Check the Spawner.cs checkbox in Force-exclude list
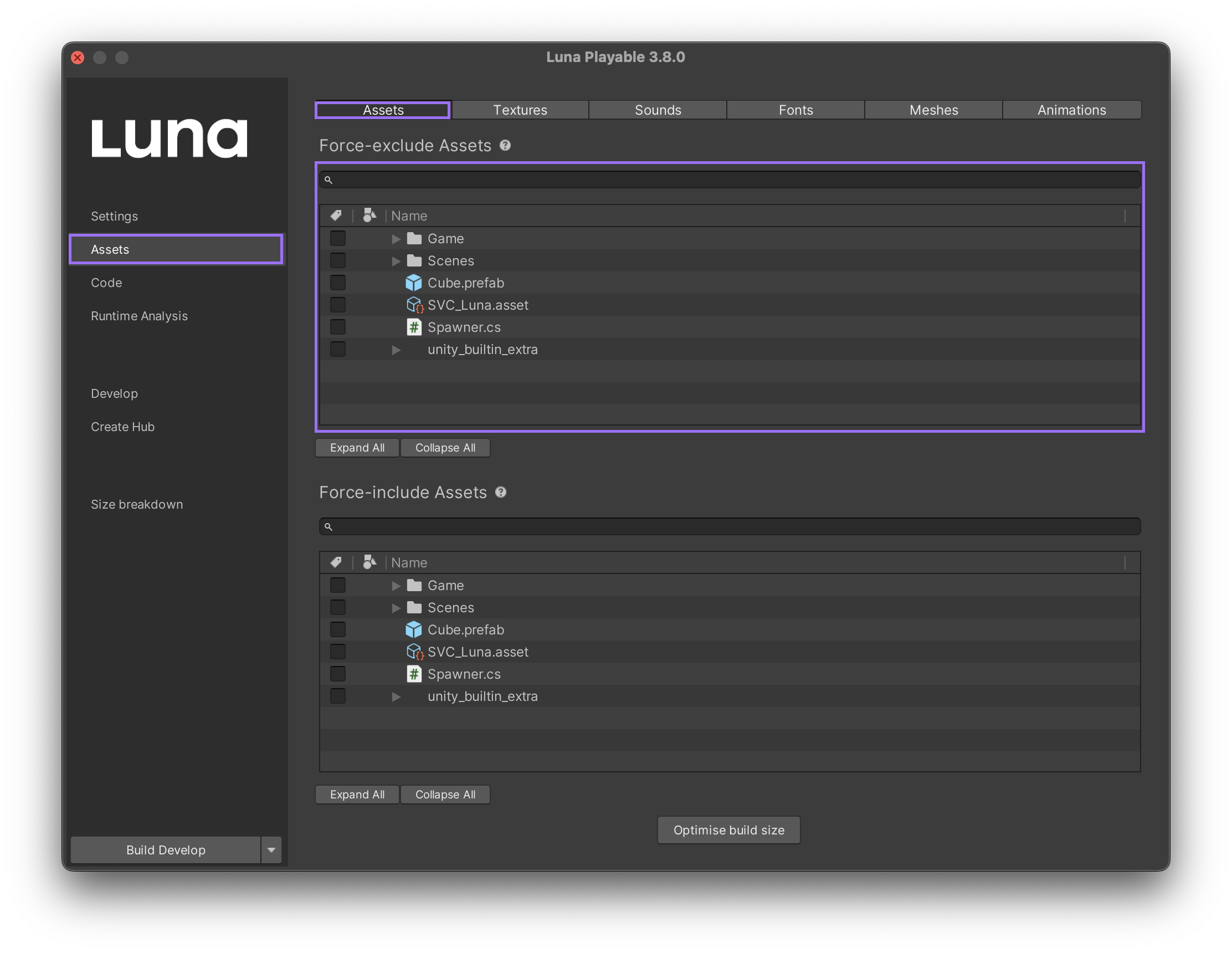Image resolution: width=1232 pixels, height=953 pixels. (x=338, y=327)
